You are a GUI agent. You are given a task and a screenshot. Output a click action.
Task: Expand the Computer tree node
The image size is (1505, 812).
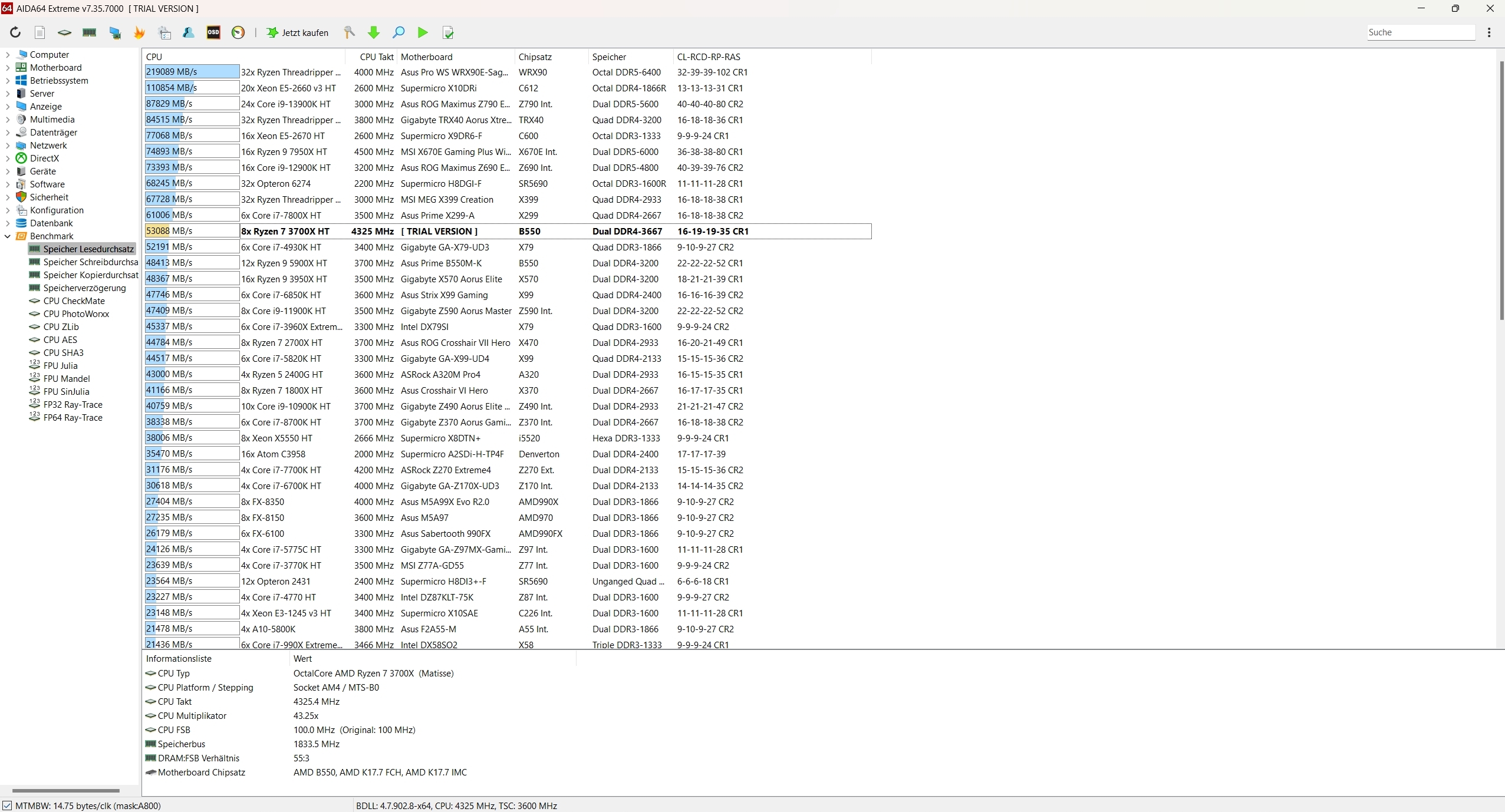[x=8, y=55]
